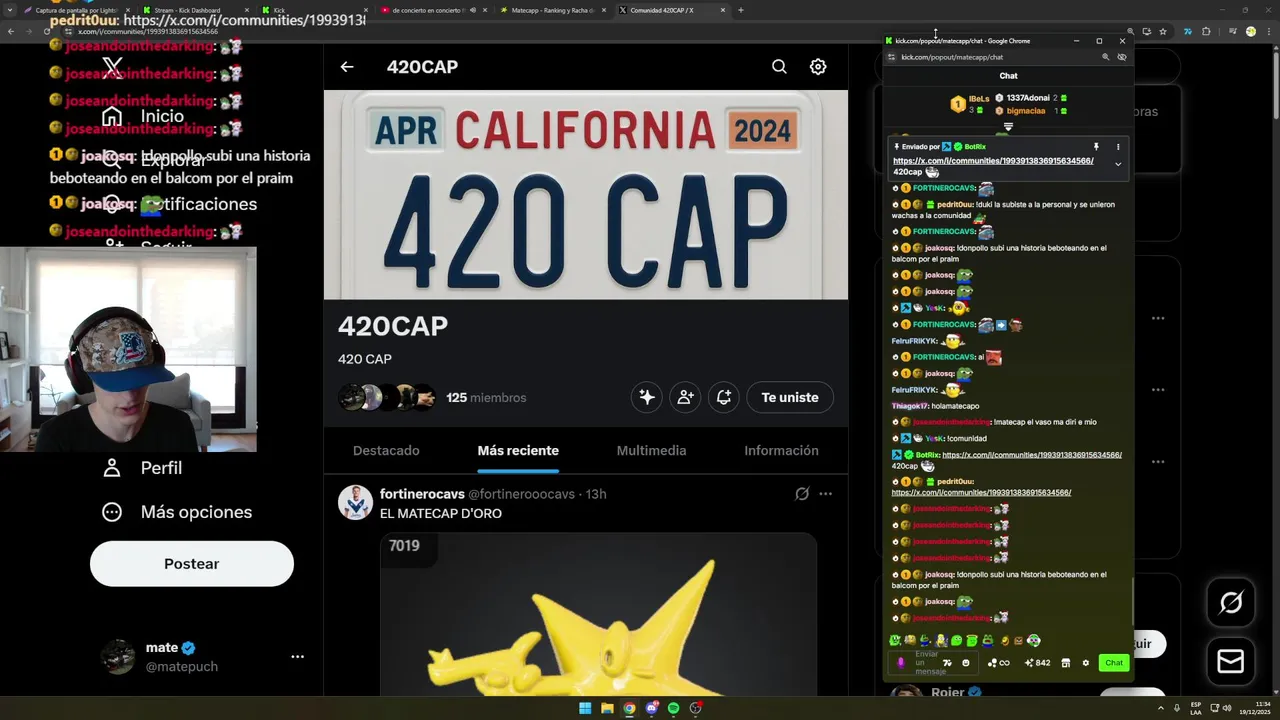
Task: Open the golden matecap image in post
Action: pyautogui.click(x=598, y=614)
